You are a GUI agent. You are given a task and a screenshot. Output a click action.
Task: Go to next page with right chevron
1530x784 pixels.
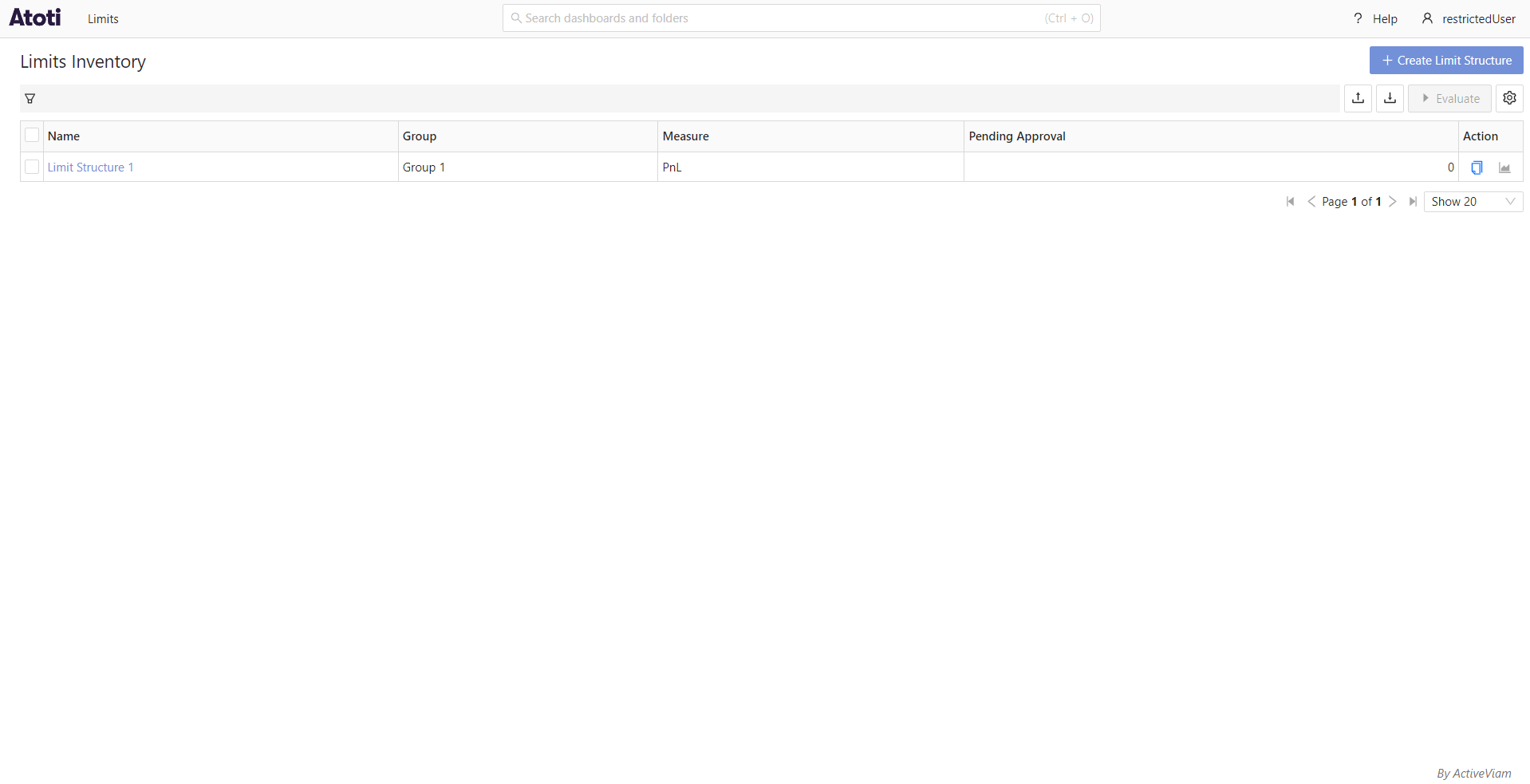point(1393,201)
